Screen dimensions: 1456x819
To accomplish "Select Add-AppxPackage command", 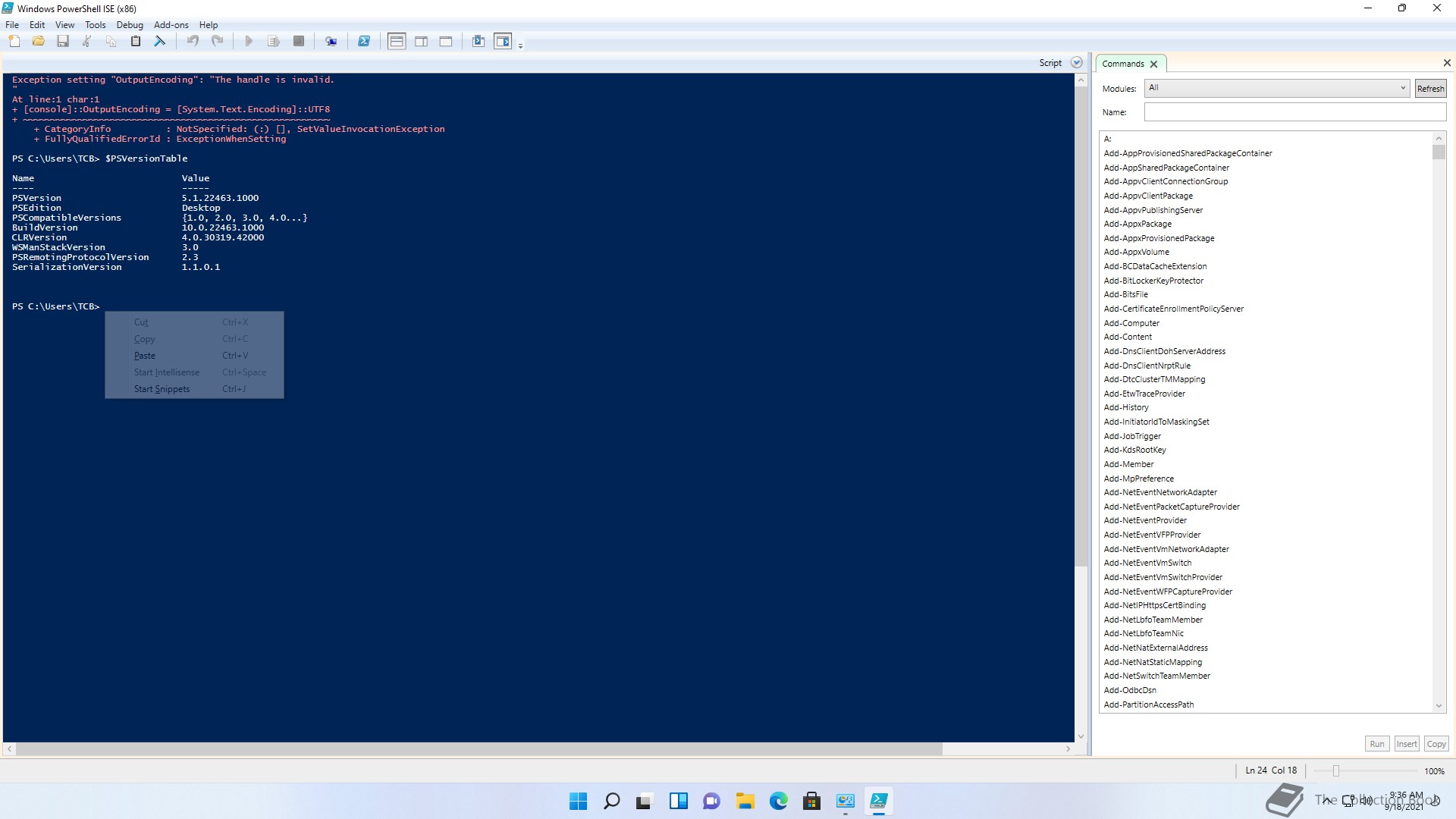I will click(x=1137, y=224).
